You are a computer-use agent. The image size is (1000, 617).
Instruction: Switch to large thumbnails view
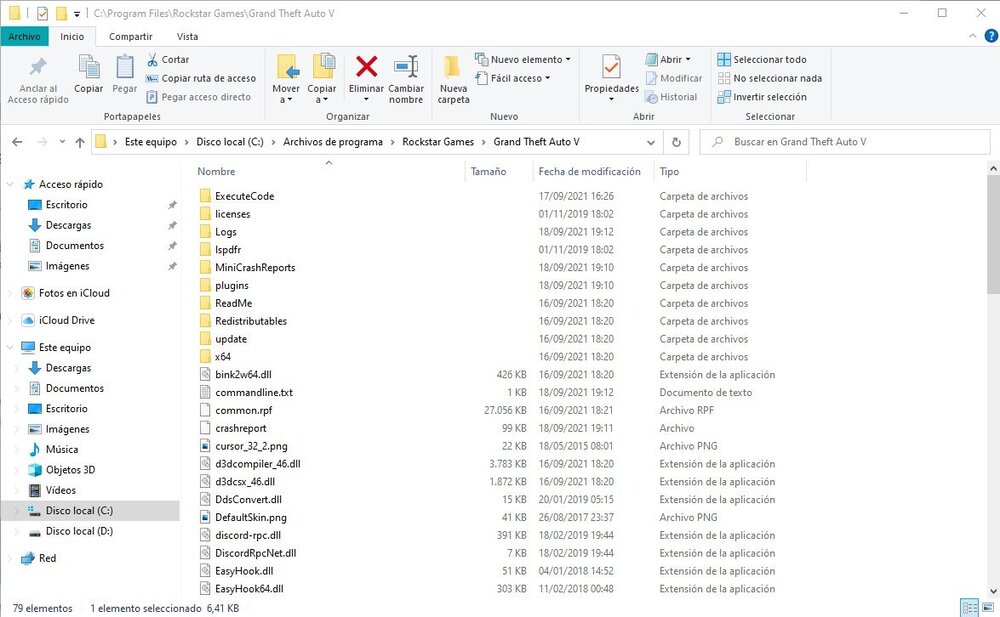[x=988, y=607]
